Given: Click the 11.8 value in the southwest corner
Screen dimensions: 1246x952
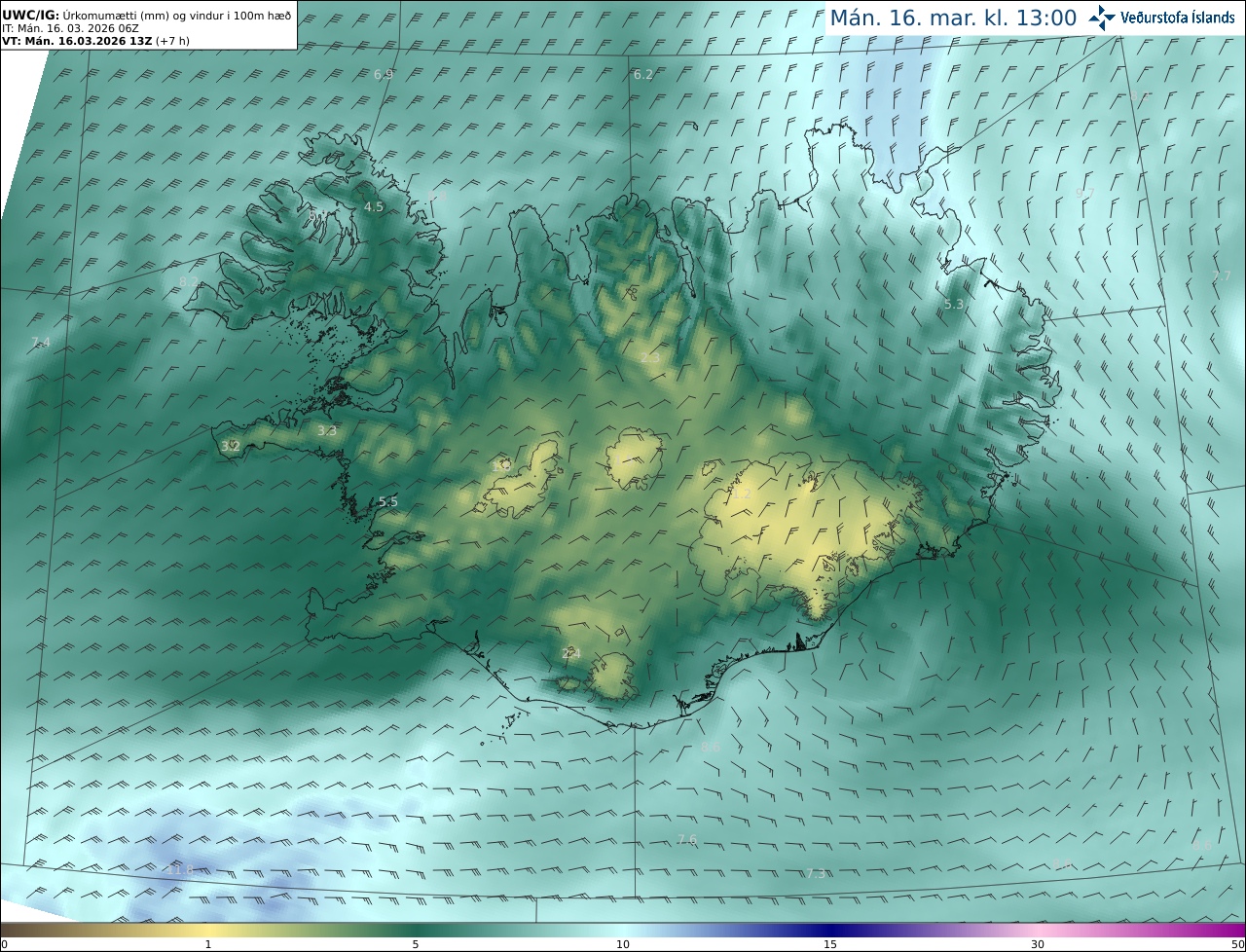Looking at the screenshot, I should point(180,869).
